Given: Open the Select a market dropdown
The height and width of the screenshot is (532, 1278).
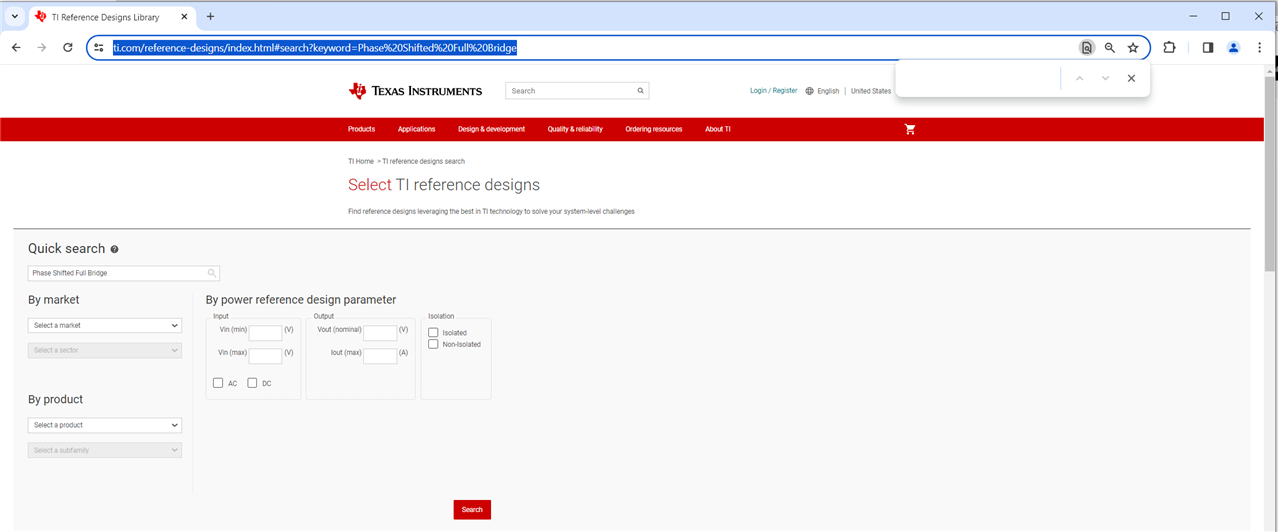Looking at the screenshot, I should (105, 325).
